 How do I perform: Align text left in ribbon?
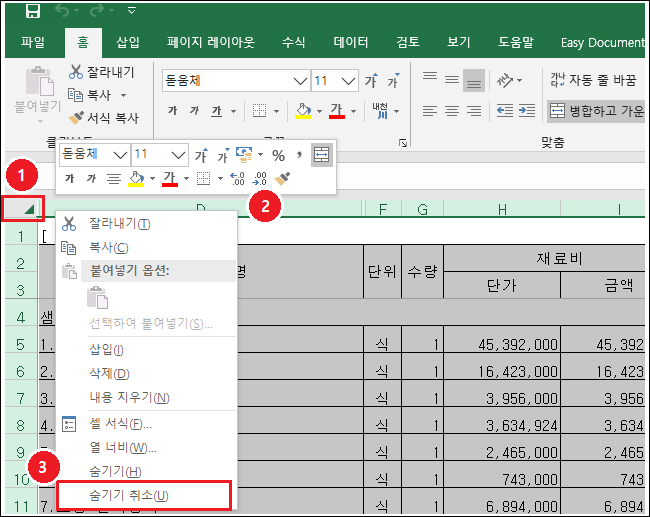click(430, 111)
